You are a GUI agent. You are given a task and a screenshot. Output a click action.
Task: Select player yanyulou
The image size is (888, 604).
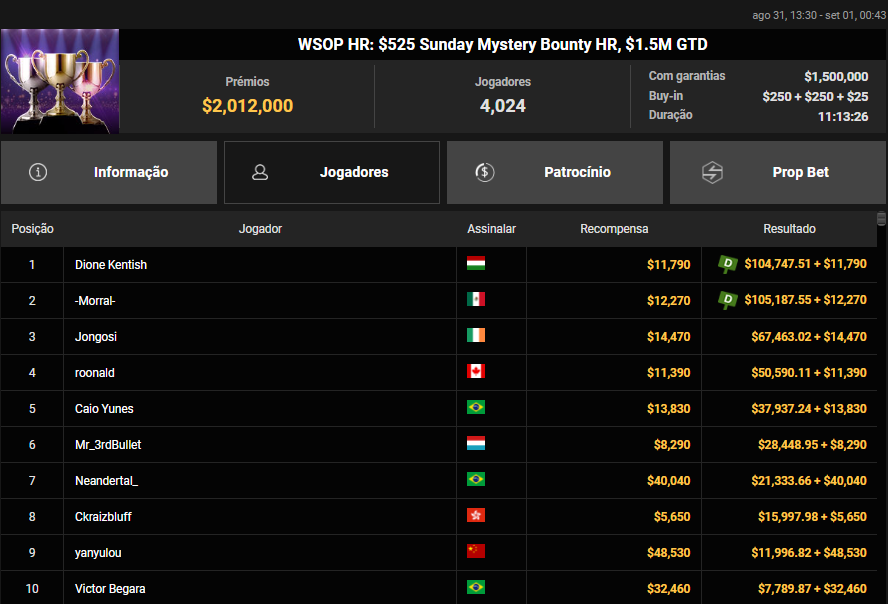[98, 553]
